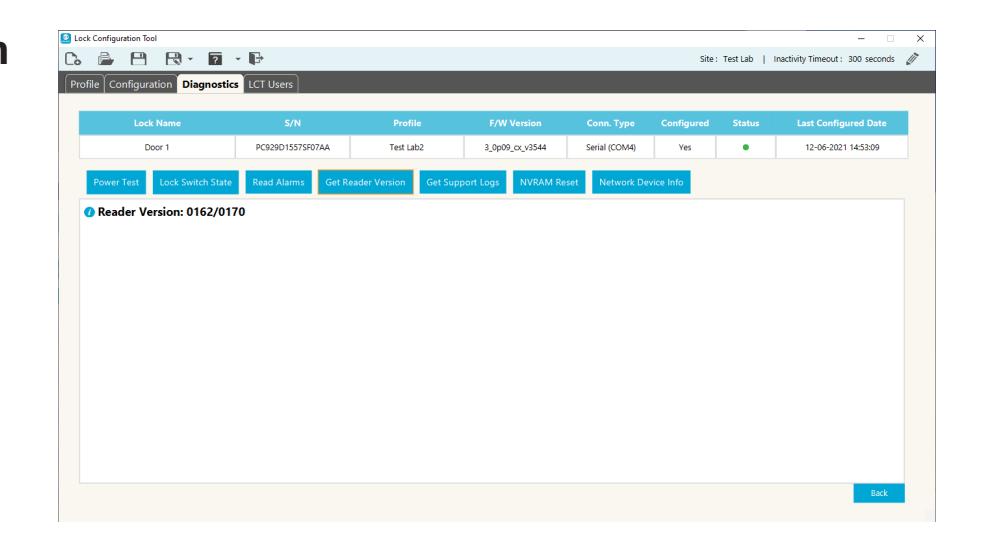Open the help question-mark icon
This screenshot has height=534, width=988.
(215, 59)
